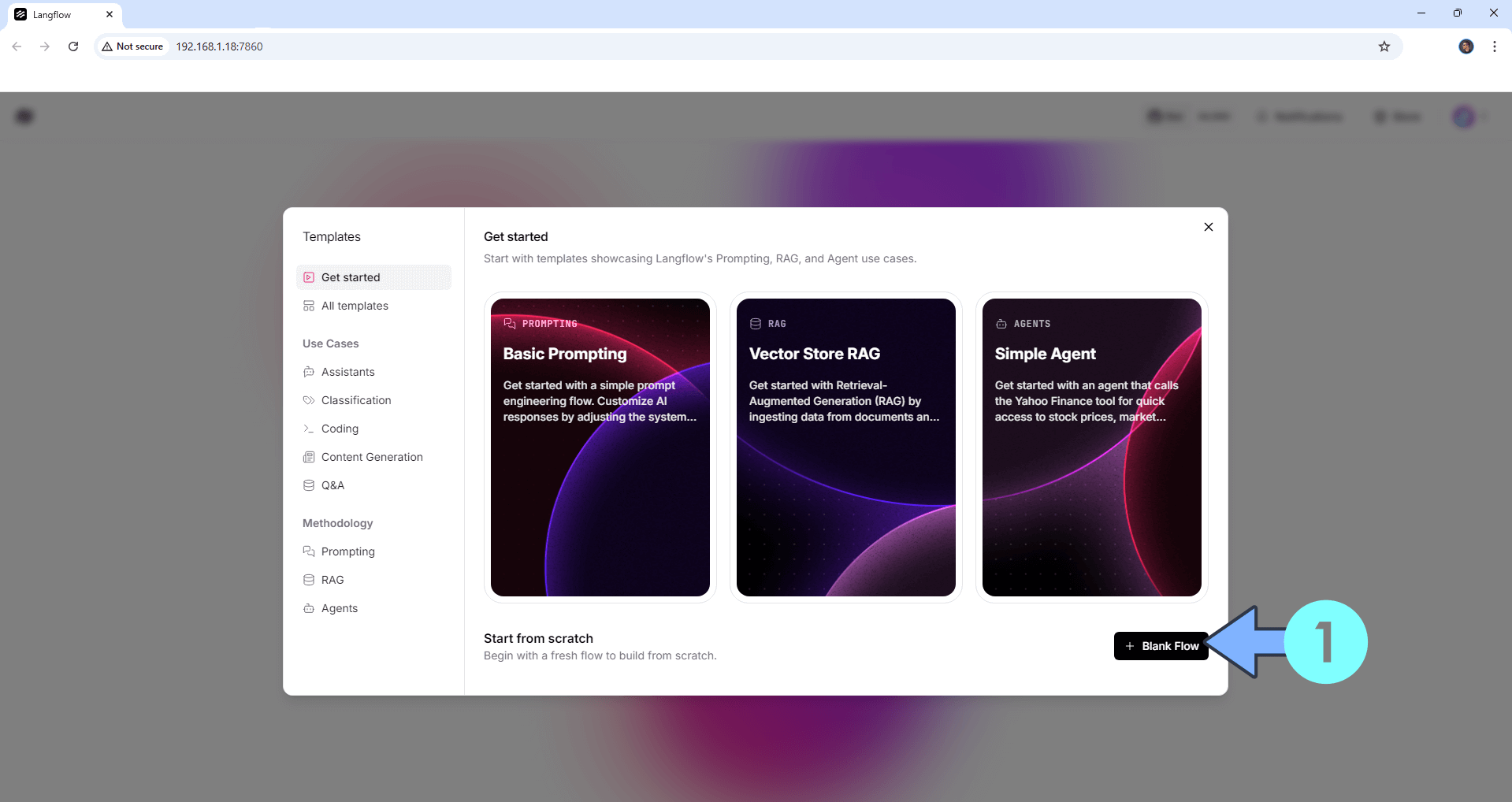Open the Vector Store RAG template card
The width and height of the screenshot is (1512, 802).
pyautogui.click(x=846, y=447)
